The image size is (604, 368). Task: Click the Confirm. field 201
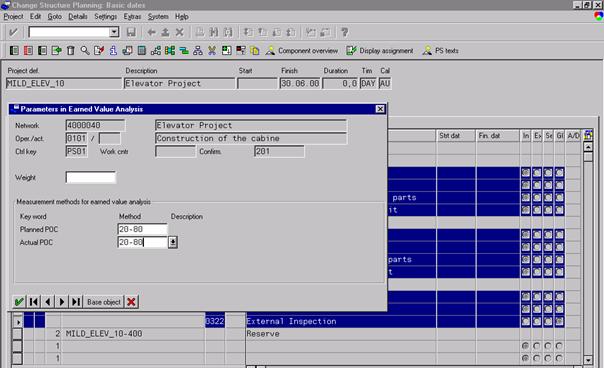(279, 151)
